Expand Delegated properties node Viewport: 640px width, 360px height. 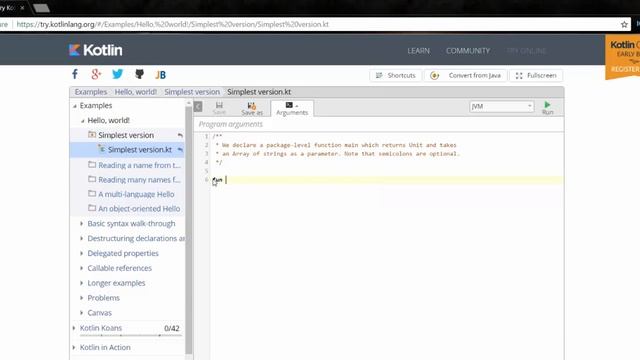tap(81, 253)
